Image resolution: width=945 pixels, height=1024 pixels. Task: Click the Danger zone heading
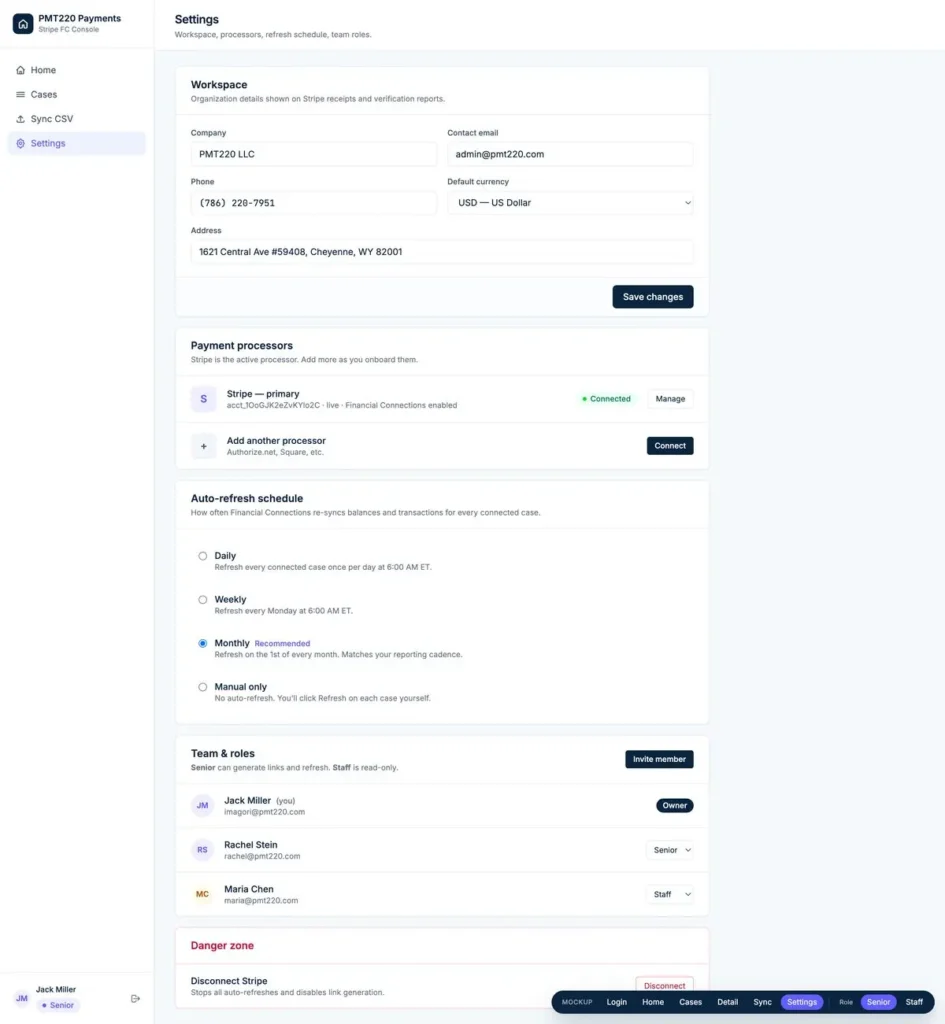click(222, 946)
